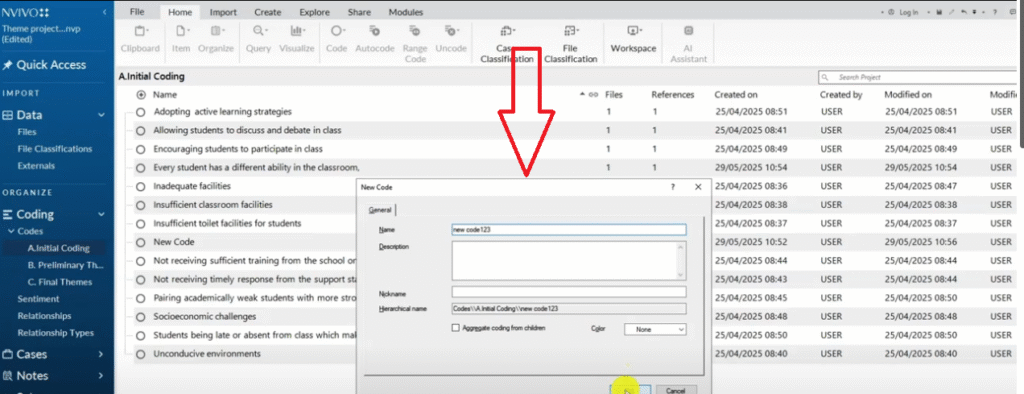The height and width of the screenshot is (394, 1024).
Task: Expand the Cases section in sidebar
Action: (101, 354)
